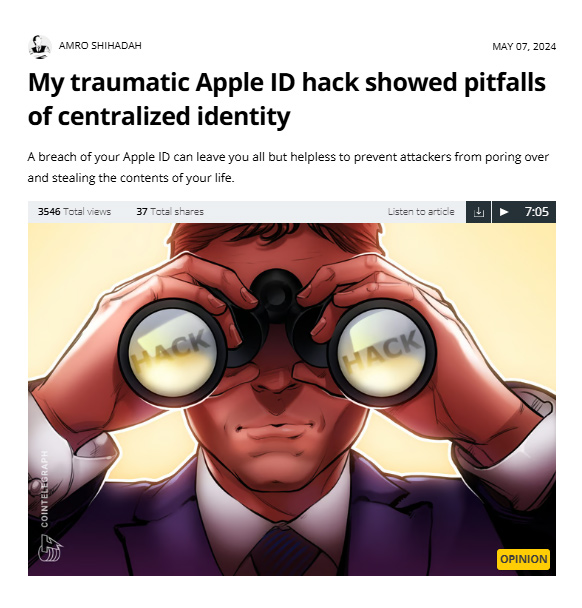Screen dimensions: 582x608
Task: Download the article audio file
Action: (478, 212)
